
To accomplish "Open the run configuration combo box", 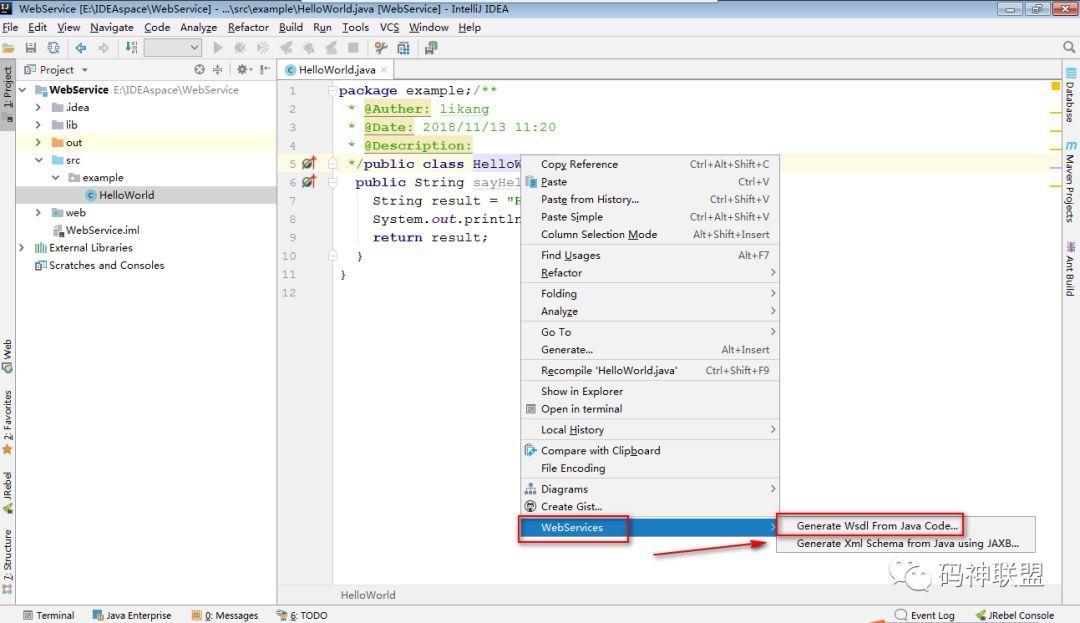I will click(x=172, y=47).
